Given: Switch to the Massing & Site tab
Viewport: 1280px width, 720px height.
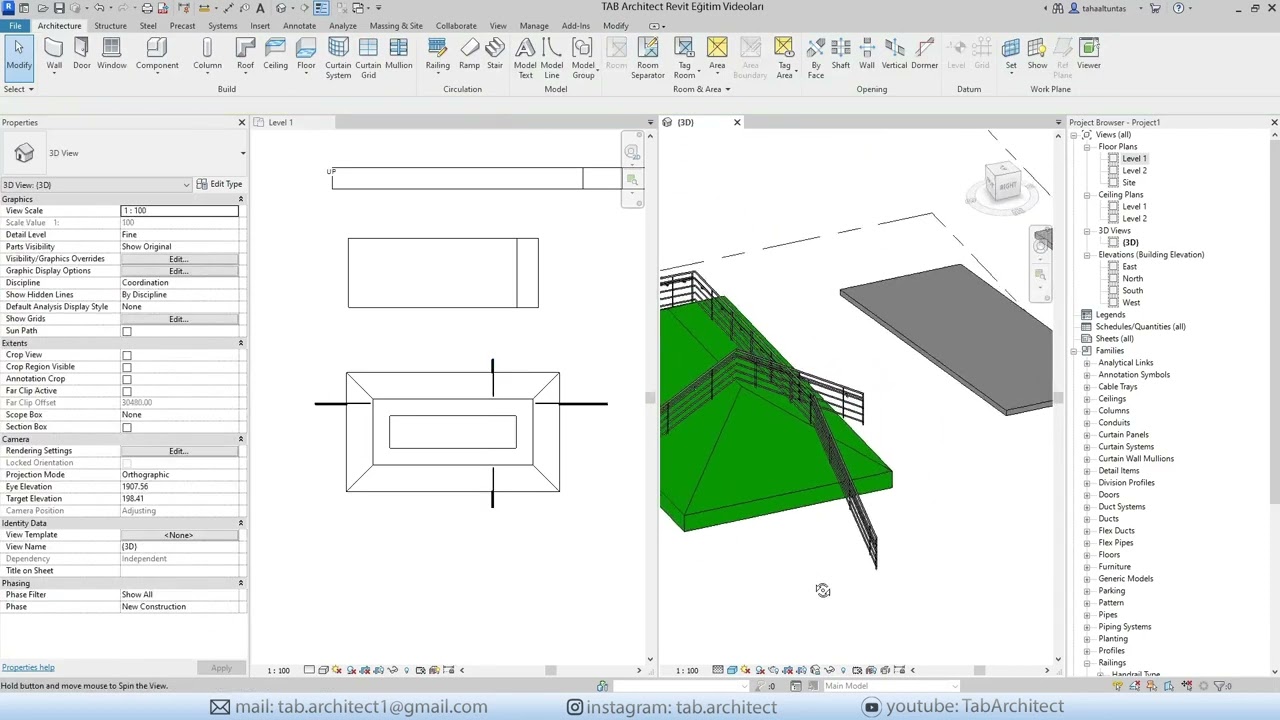Looking at the screenshot, I should click(x=396, y=26).
